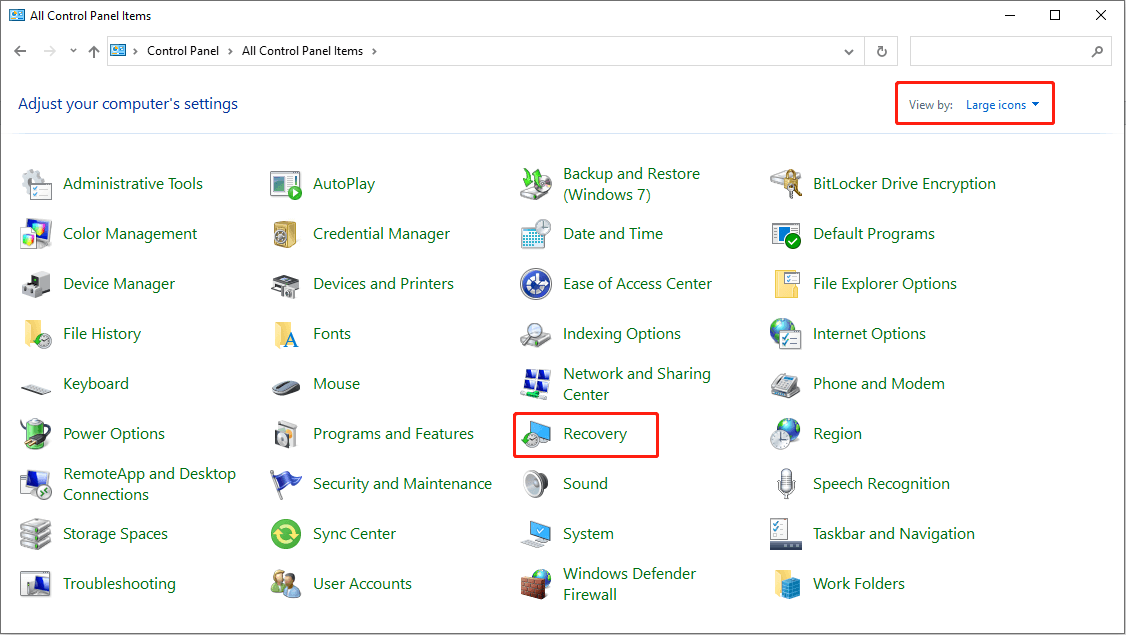This screenshot has height=635, width=1126.
Task: Refresh the Control Panel view
Action: tap(881, 51)
